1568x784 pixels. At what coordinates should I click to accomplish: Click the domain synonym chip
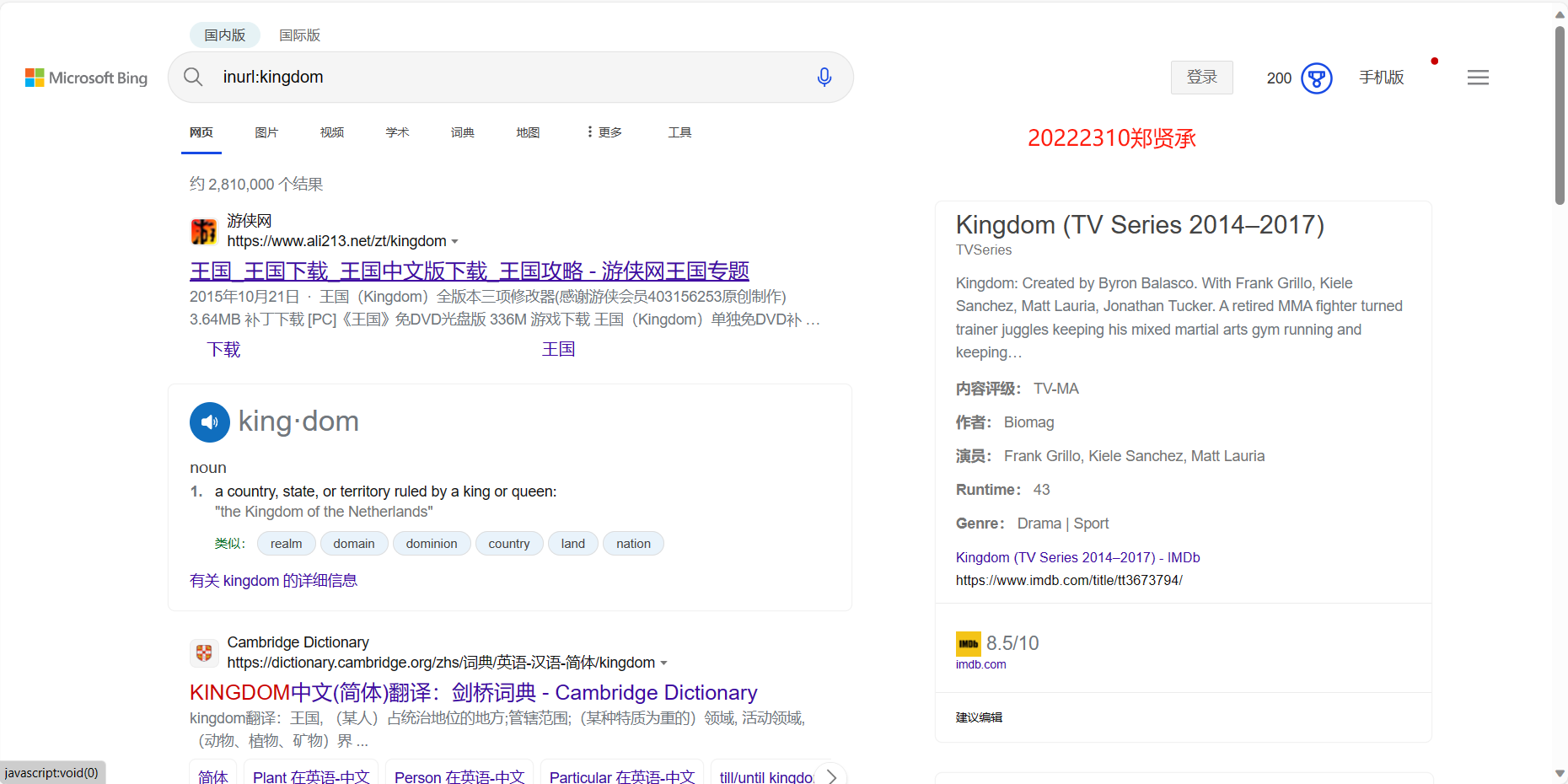[x=354, y=544]
